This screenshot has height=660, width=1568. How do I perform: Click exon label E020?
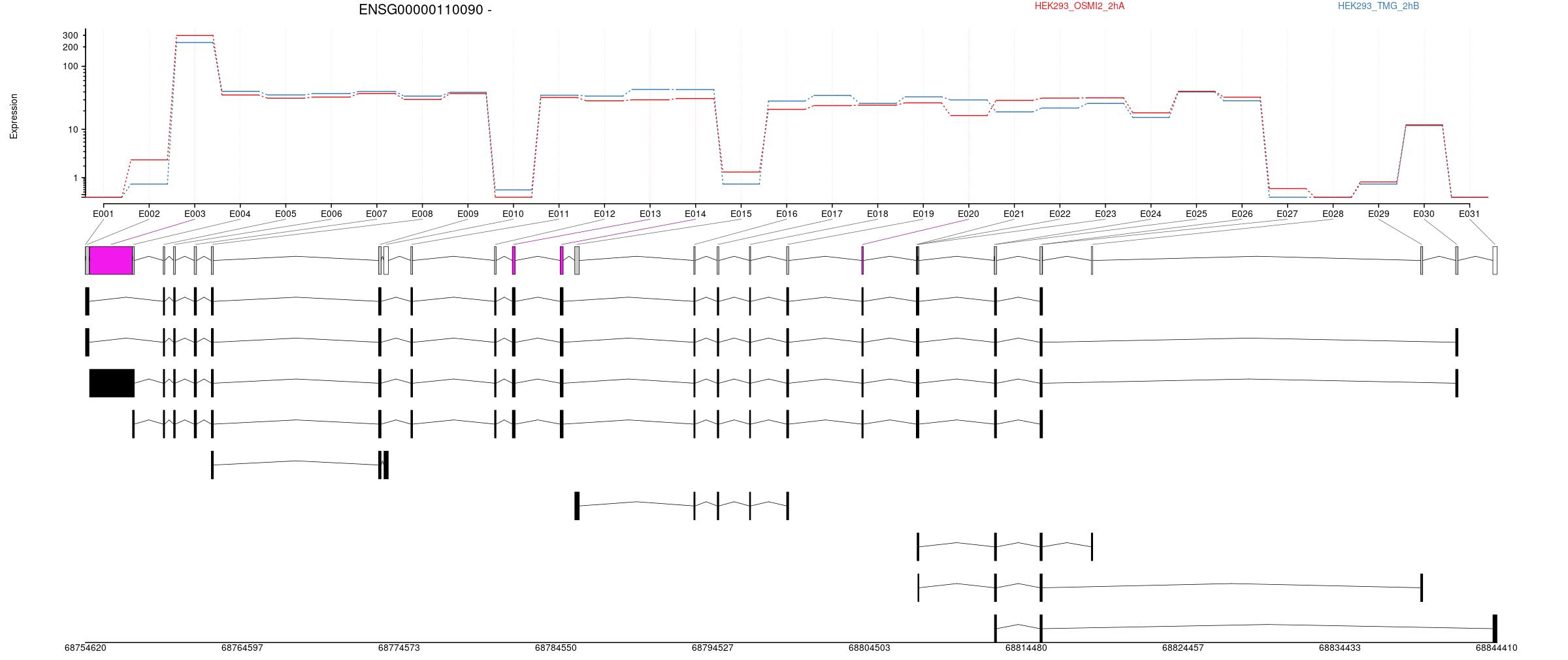pos(968,214)
